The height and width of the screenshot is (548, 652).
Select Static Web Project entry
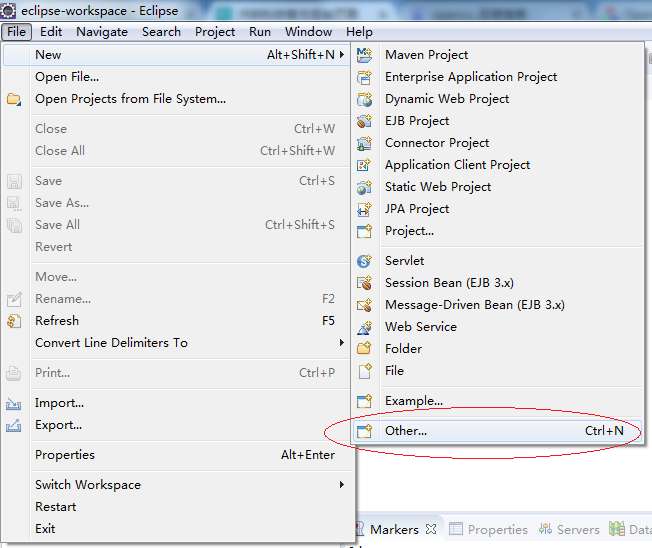click(x=497, y=187)
